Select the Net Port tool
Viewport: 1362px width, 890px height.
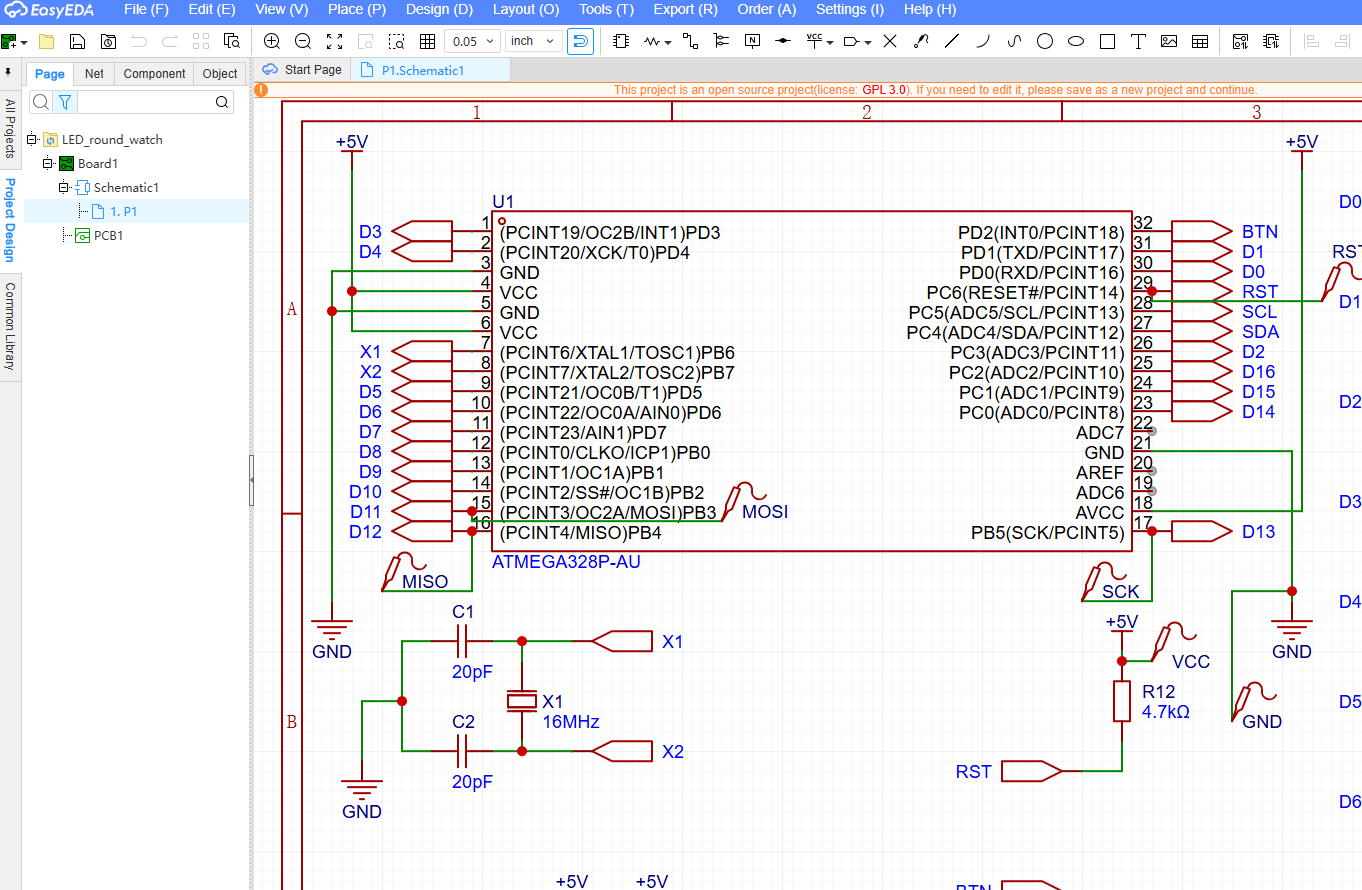[851, 41]
